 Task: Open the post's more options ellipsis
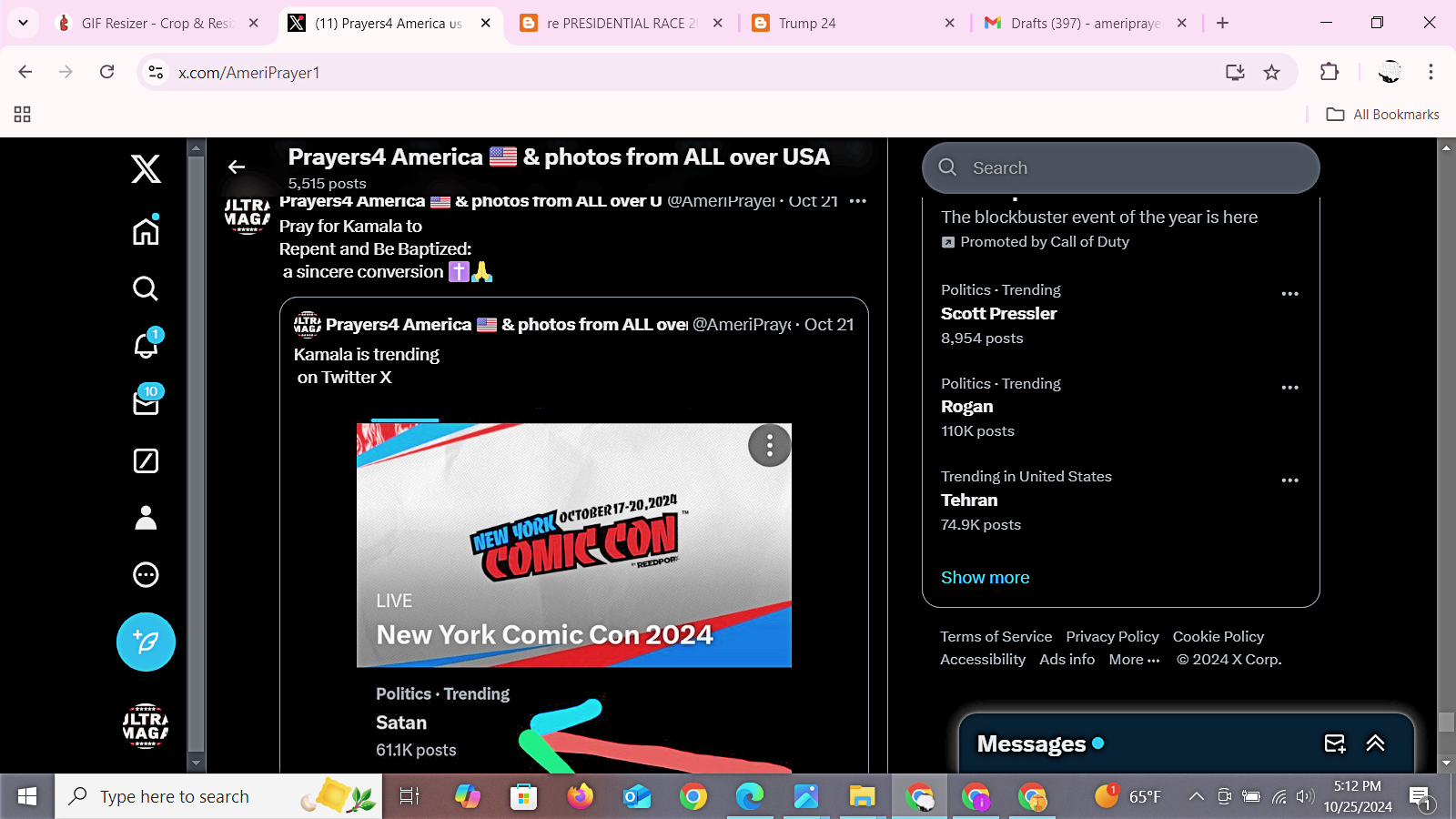857,201
